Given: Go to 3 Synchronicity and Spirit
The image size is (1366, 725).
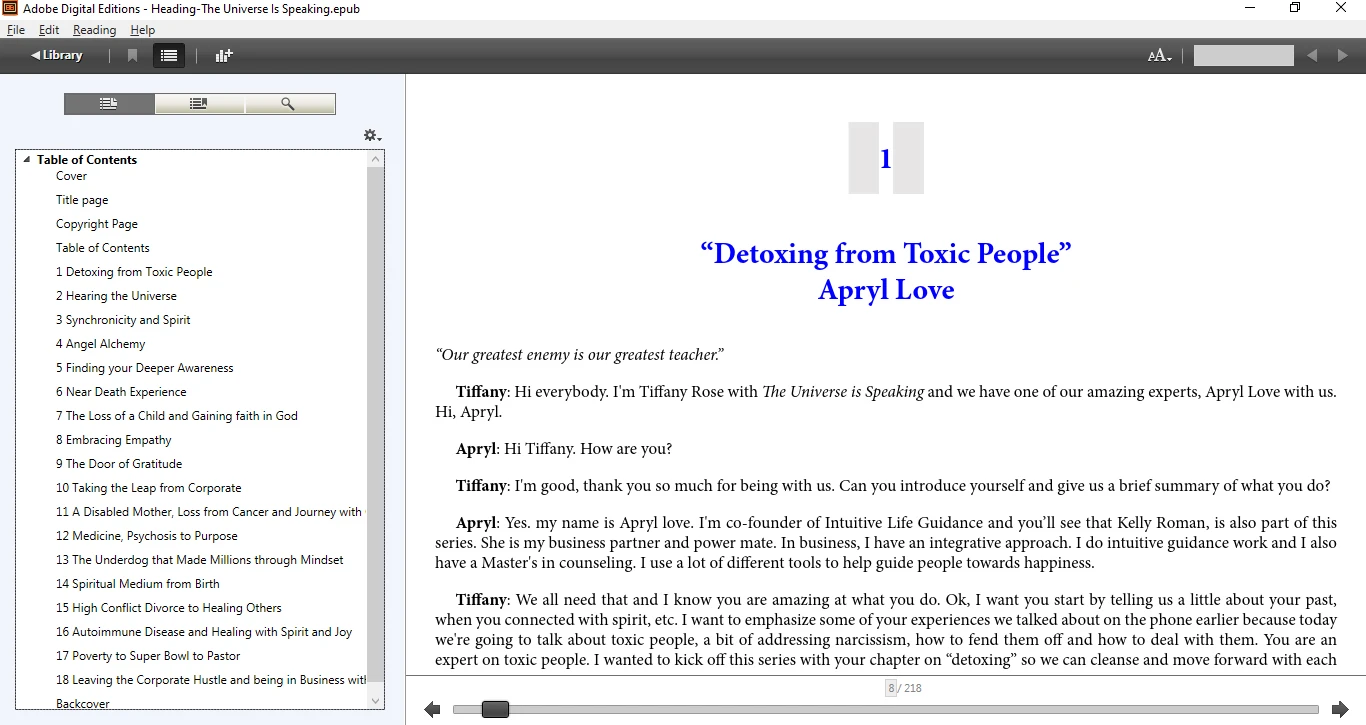Looking at the screenshot, I should click(x=123, y=320).
